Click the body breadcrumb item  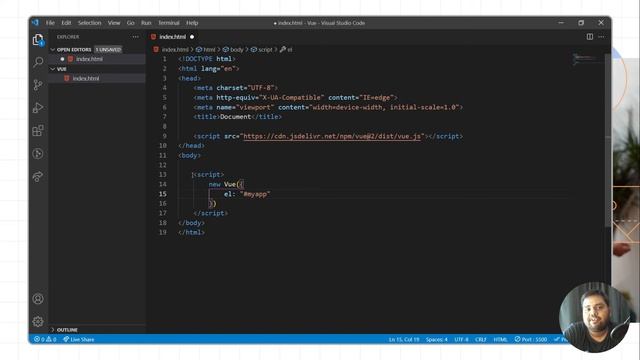coord(236,49)
